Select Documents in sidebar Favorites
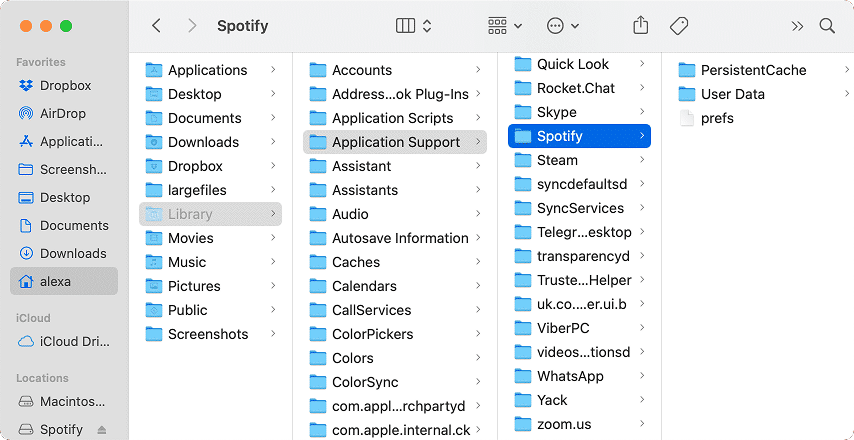Screen dimensions: 854x440 [64, 225]
